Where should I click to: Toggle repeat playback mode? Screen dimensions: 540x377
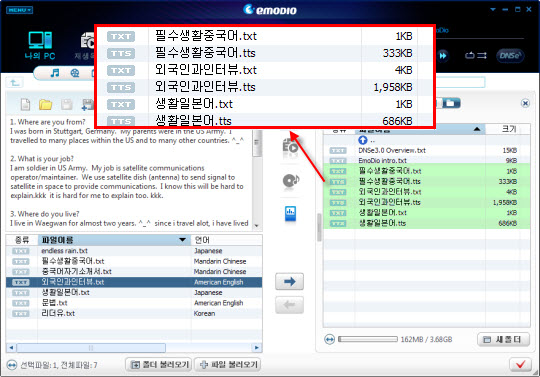click(470, 55)
